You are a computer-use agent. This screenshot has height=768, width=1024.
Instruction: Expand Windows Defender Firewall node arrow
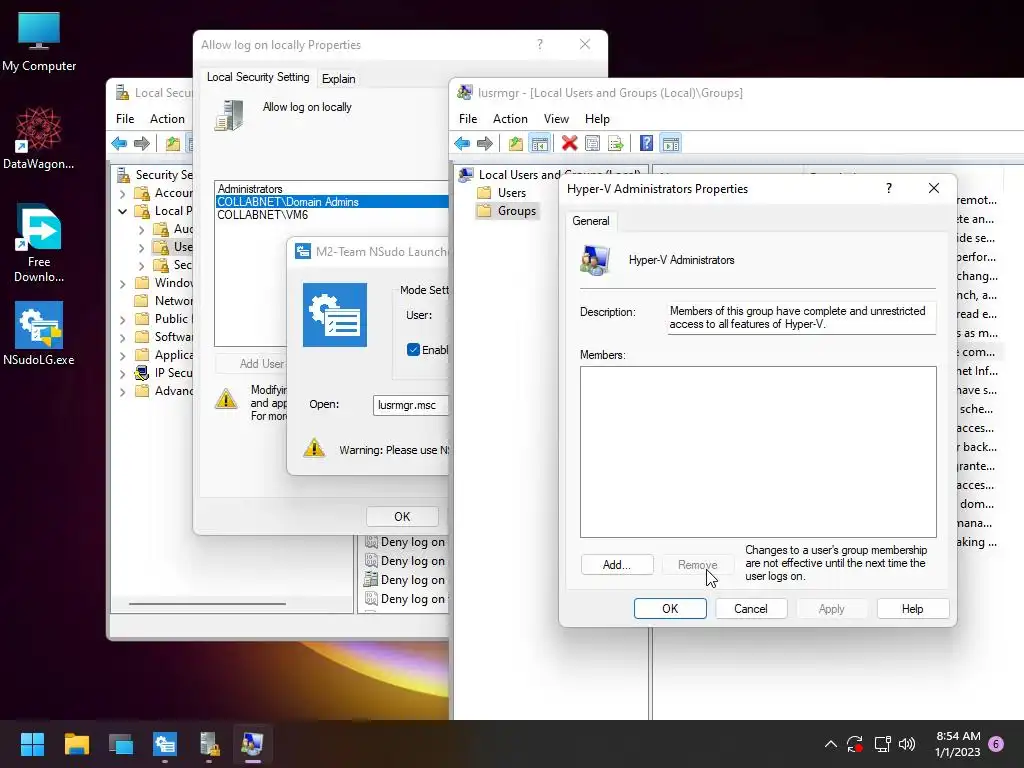point(122,283)
